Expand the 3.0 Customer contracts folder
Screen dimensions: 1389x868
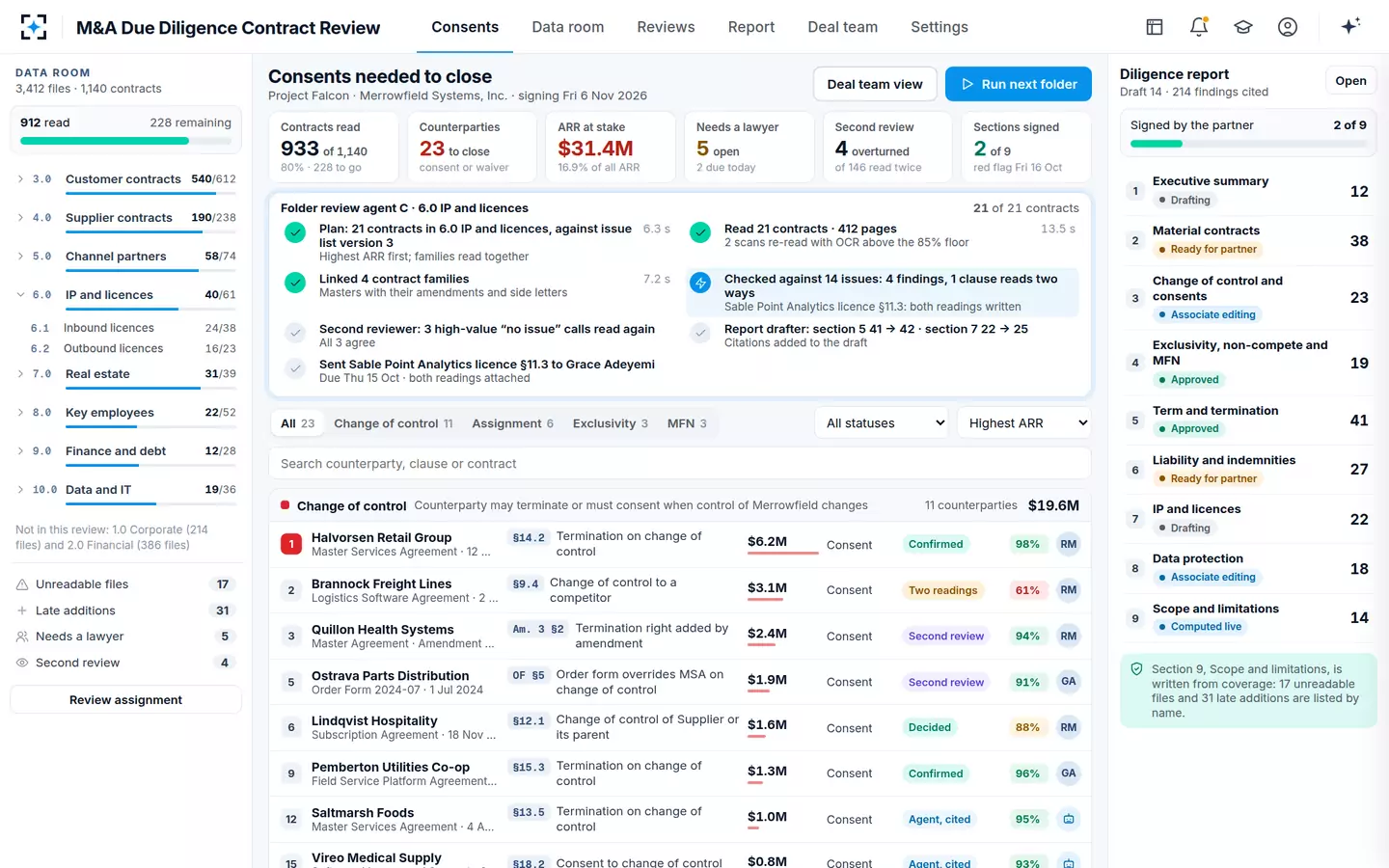21,178
